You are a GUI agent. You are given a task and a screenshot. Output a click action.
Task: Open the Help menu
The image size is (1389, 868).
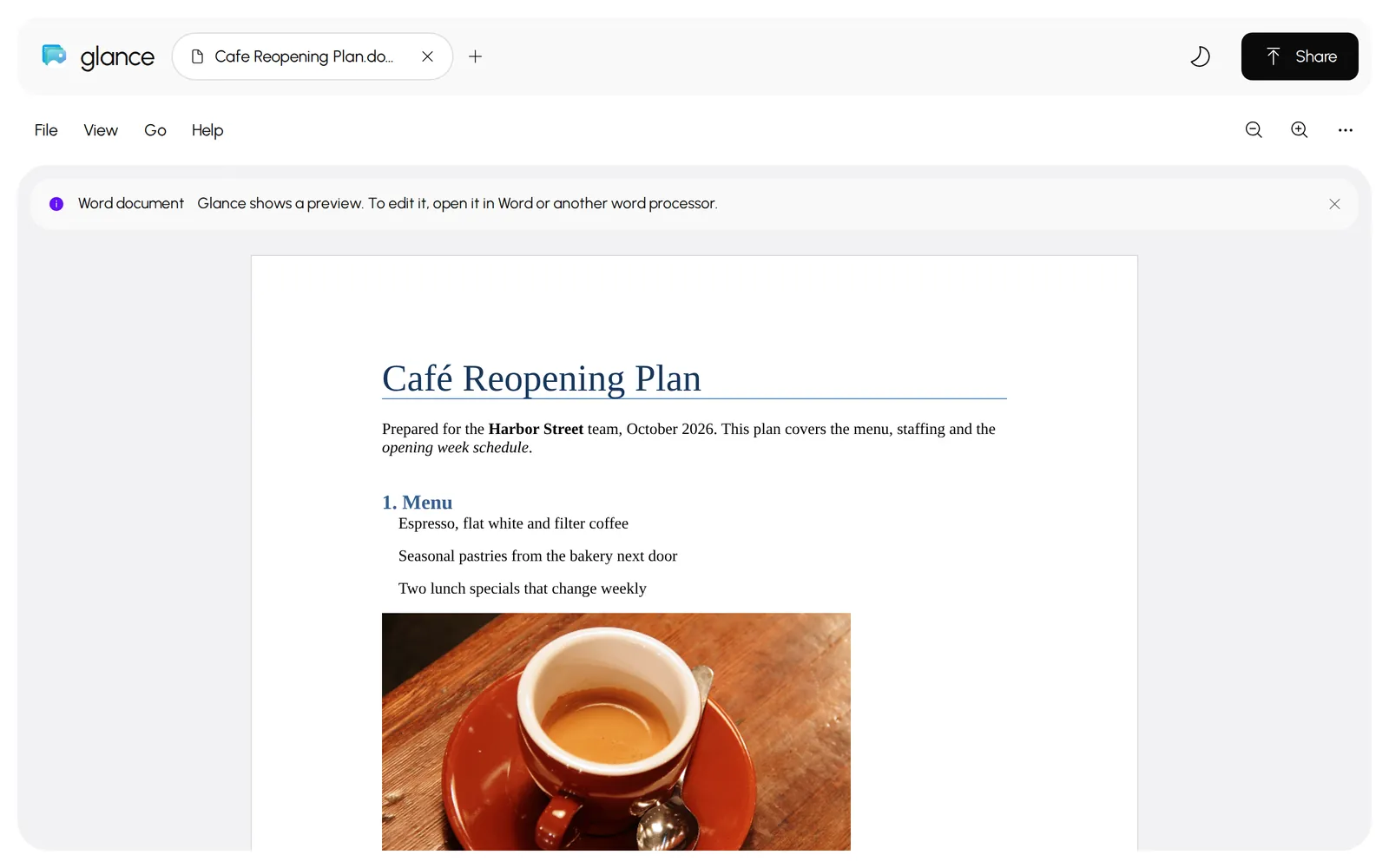207,130
